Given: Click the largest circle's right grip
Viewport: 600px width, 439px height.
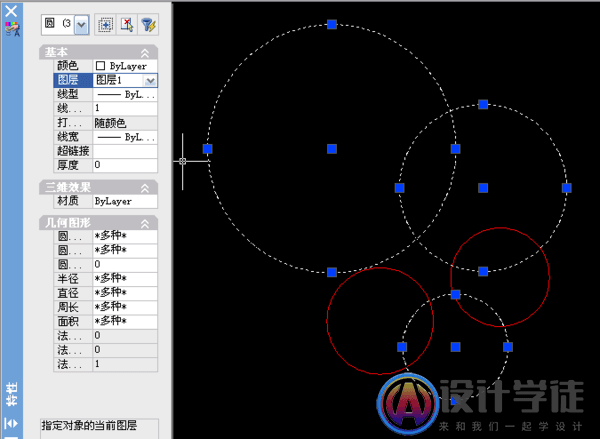Looking at the screenshot, I should [455, 149].
